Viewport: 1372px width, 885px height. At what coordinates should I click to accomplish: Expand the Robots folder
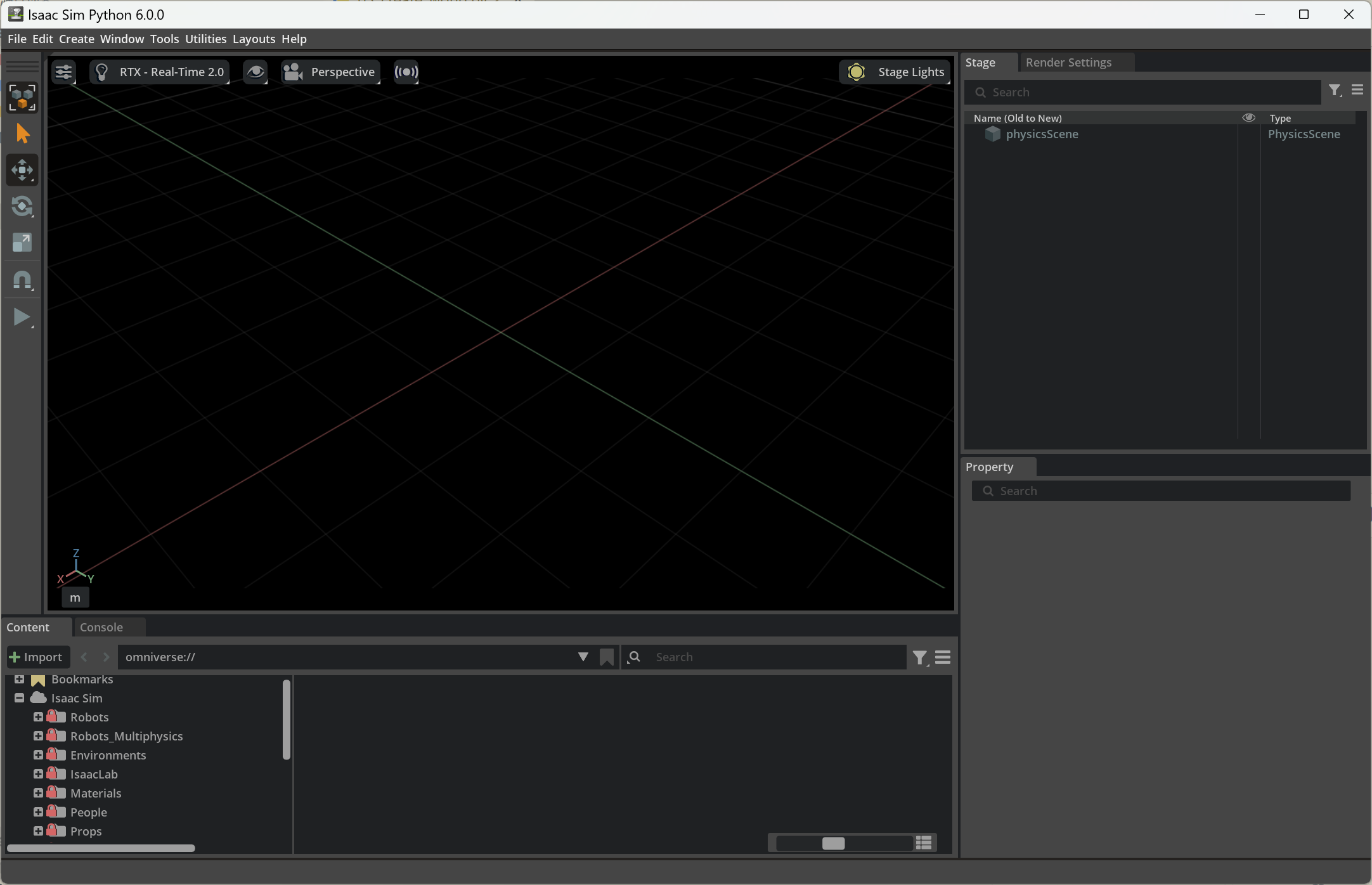[38, 717]
